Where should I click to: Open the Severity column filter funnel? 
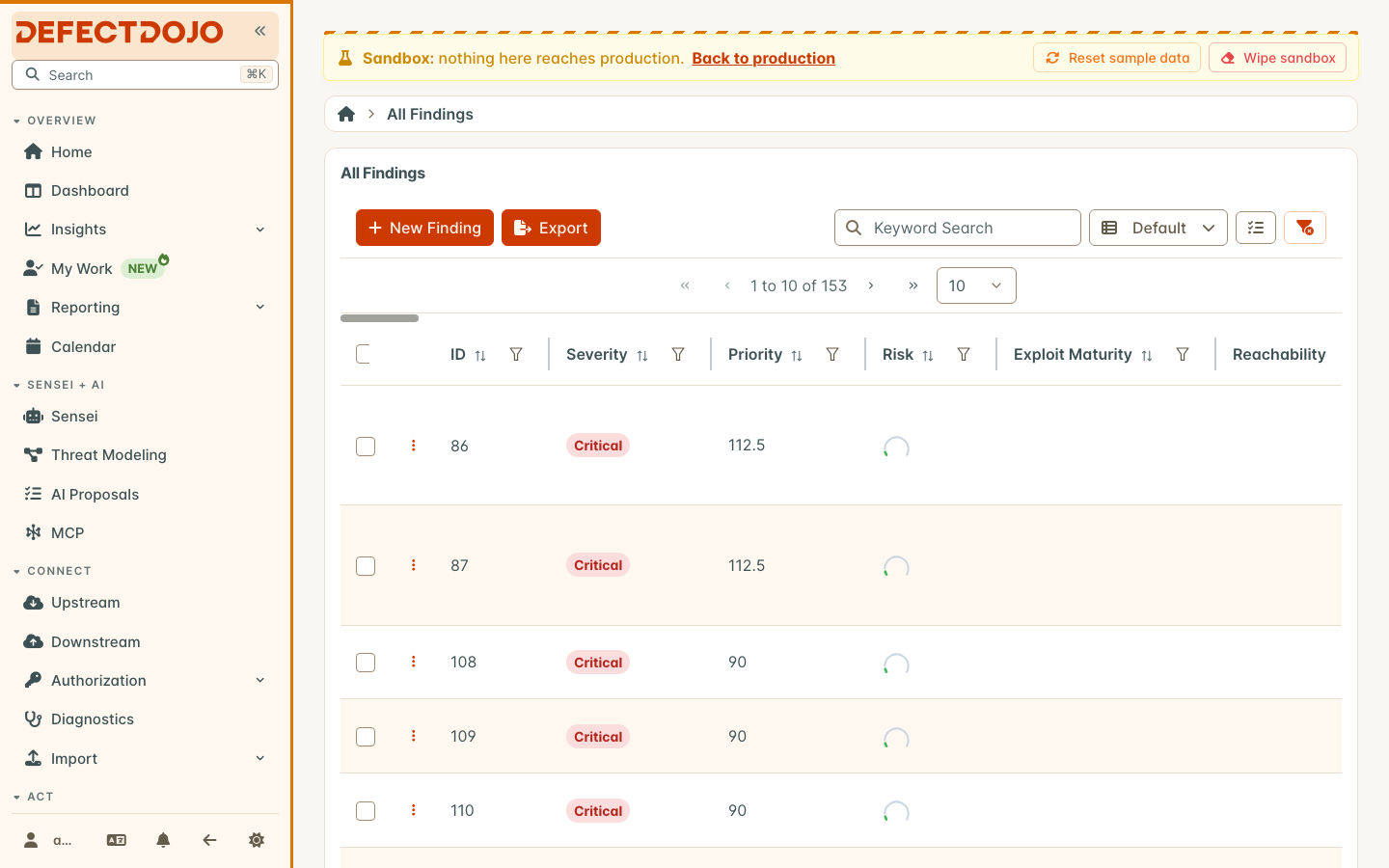click(x=678, y=355)
